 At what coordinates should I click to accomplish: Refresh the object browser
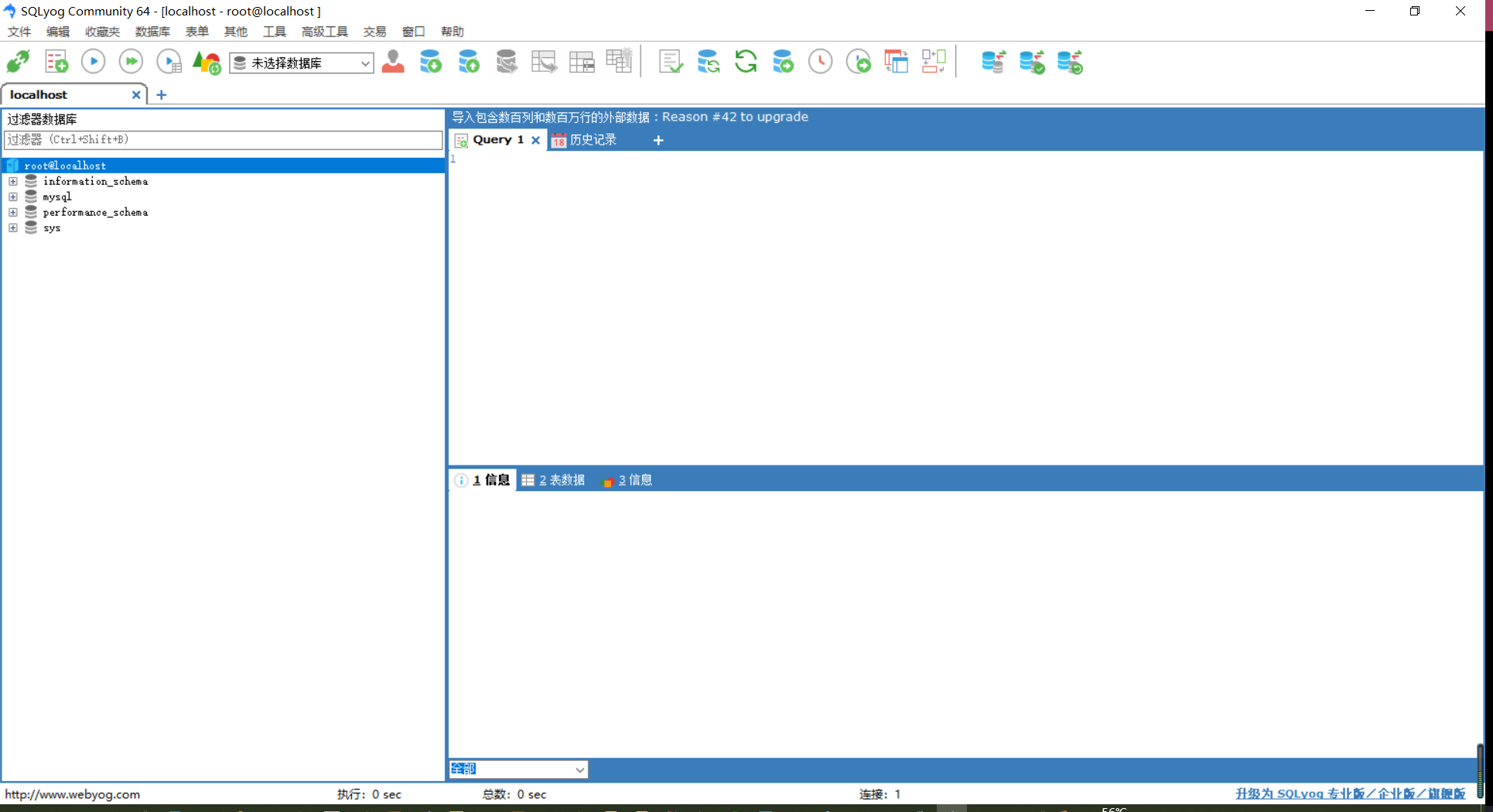[746, 61]
